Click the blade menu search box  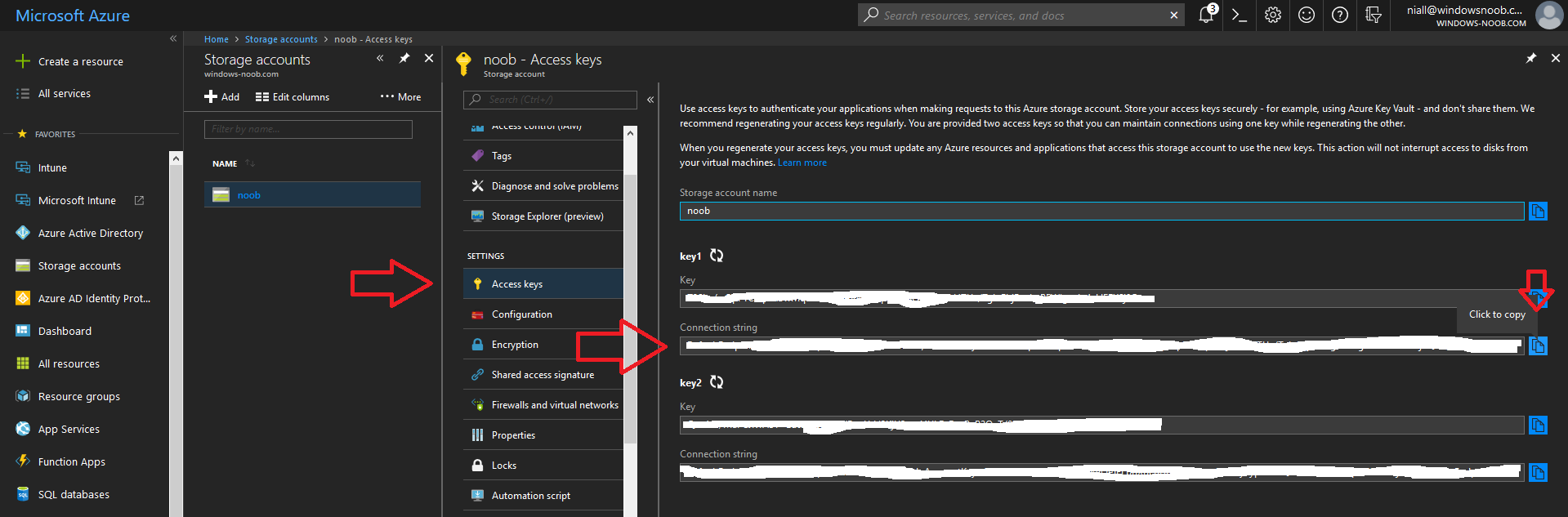click(550, 100)
